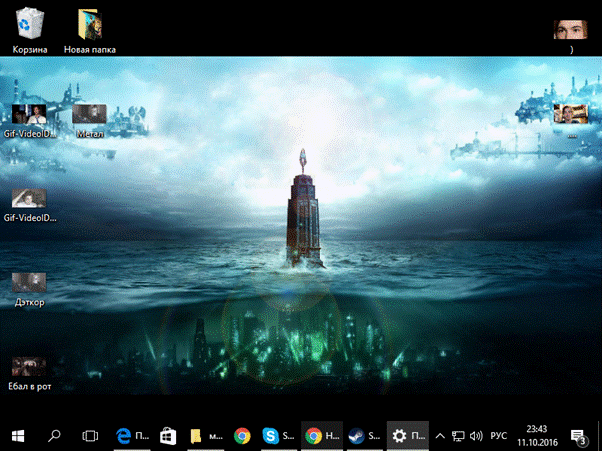Open the clock showing 23:43
Screen dimensions: 602x451
(538, 436)
